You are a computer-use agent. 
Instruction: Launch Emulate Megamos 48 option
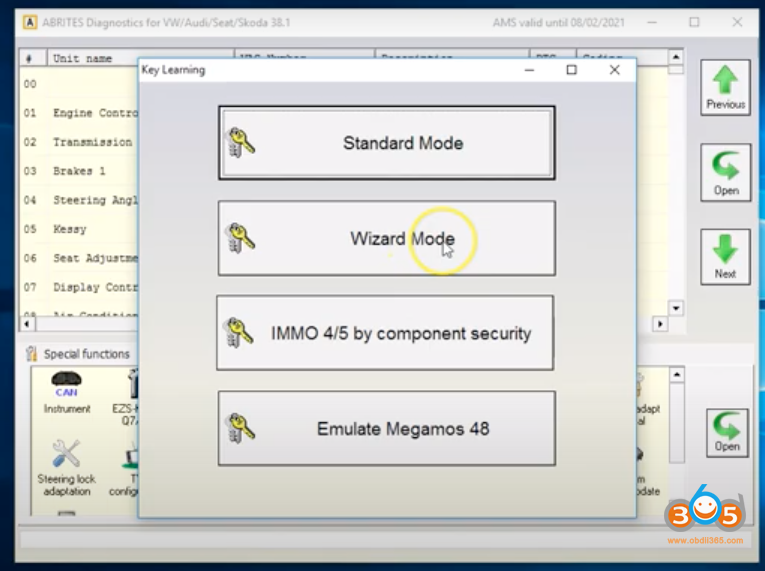click(x=386, y=428)
